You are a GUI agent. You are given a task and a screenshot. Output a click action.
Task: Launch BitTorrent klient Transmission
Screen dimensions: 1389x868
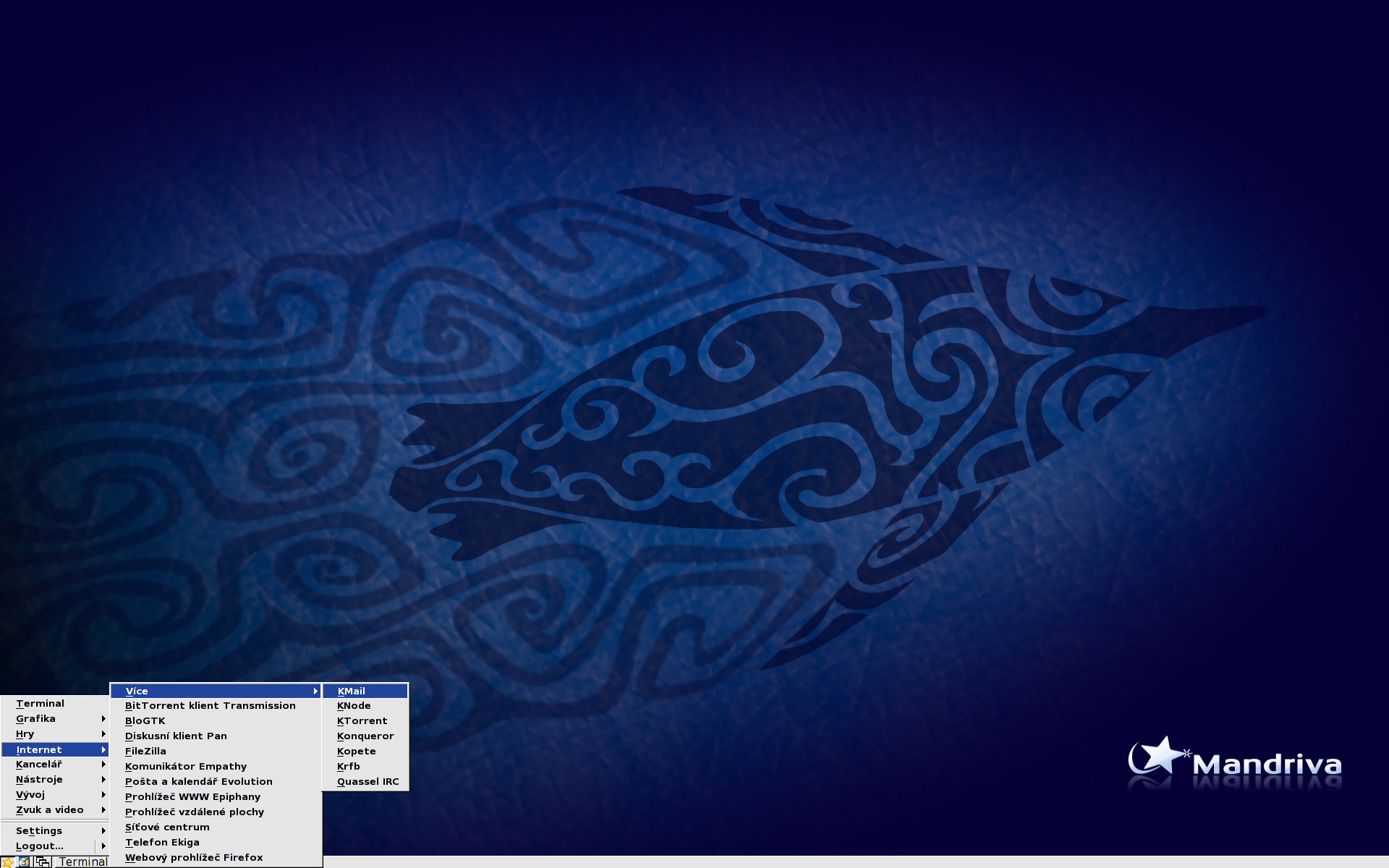(216, 705)
